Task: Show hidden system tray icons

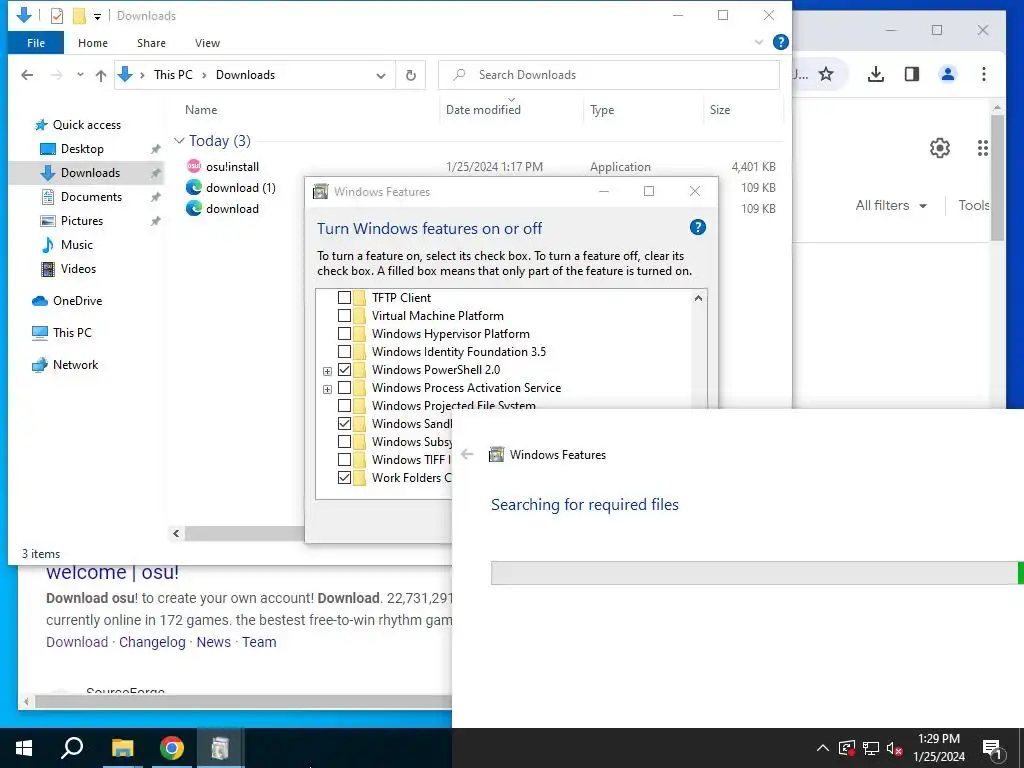Action: pyautogui.click(x=823, y=748)
